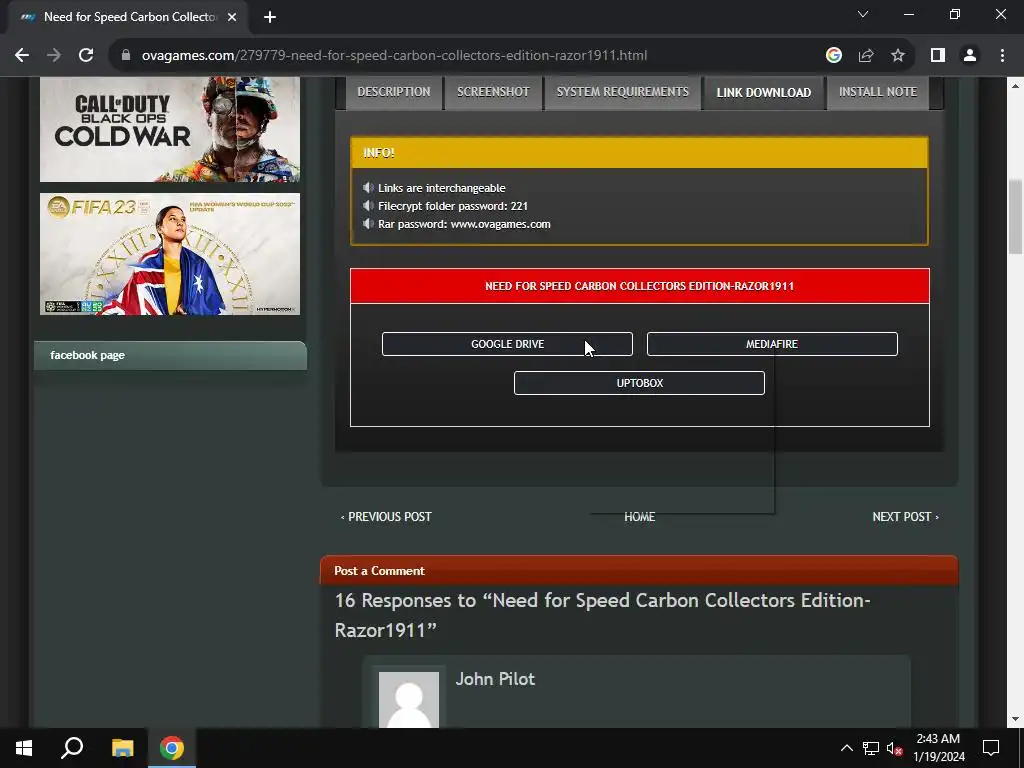The width and height of the screenshot is (1024, 768).
Task: Click John Pilot's avatar image
Action: tap(409, 699)
